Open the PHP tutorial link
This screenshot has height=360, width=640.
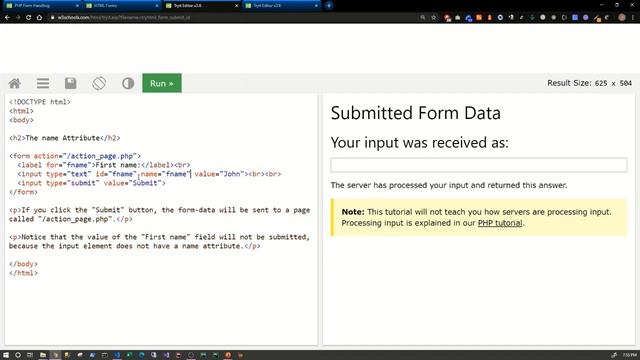coord(500,223)
